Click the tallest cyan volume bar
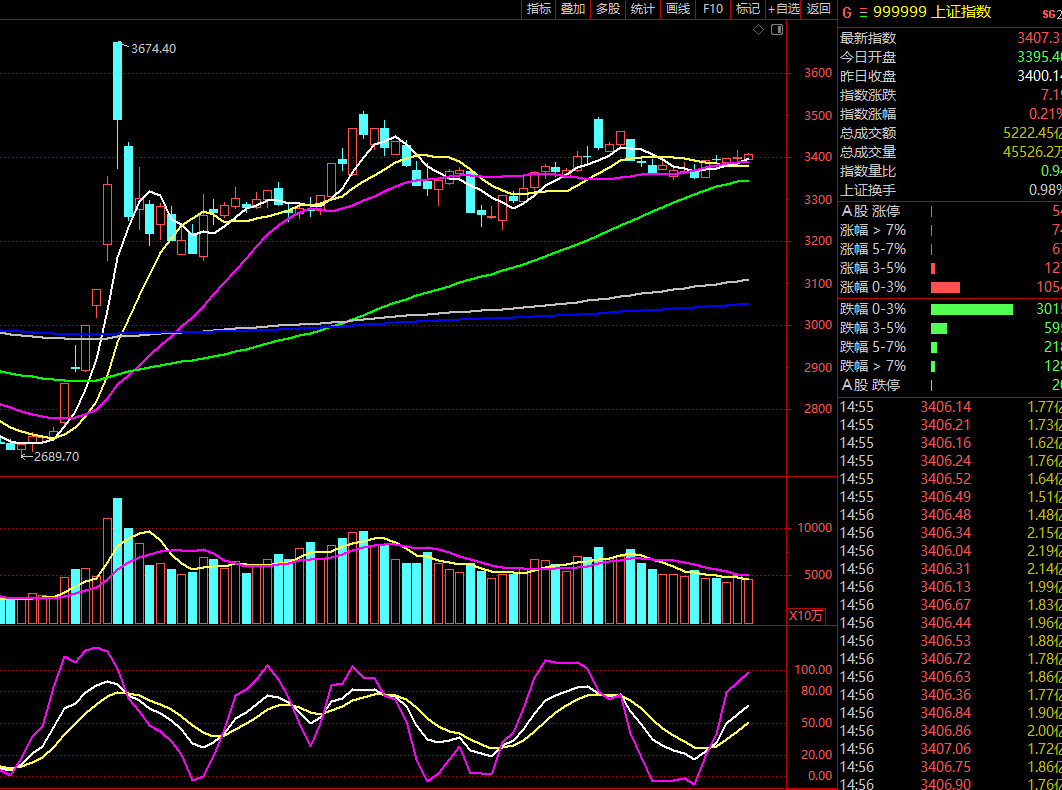This screenshot has width=1062, height=790. point(117,560)
